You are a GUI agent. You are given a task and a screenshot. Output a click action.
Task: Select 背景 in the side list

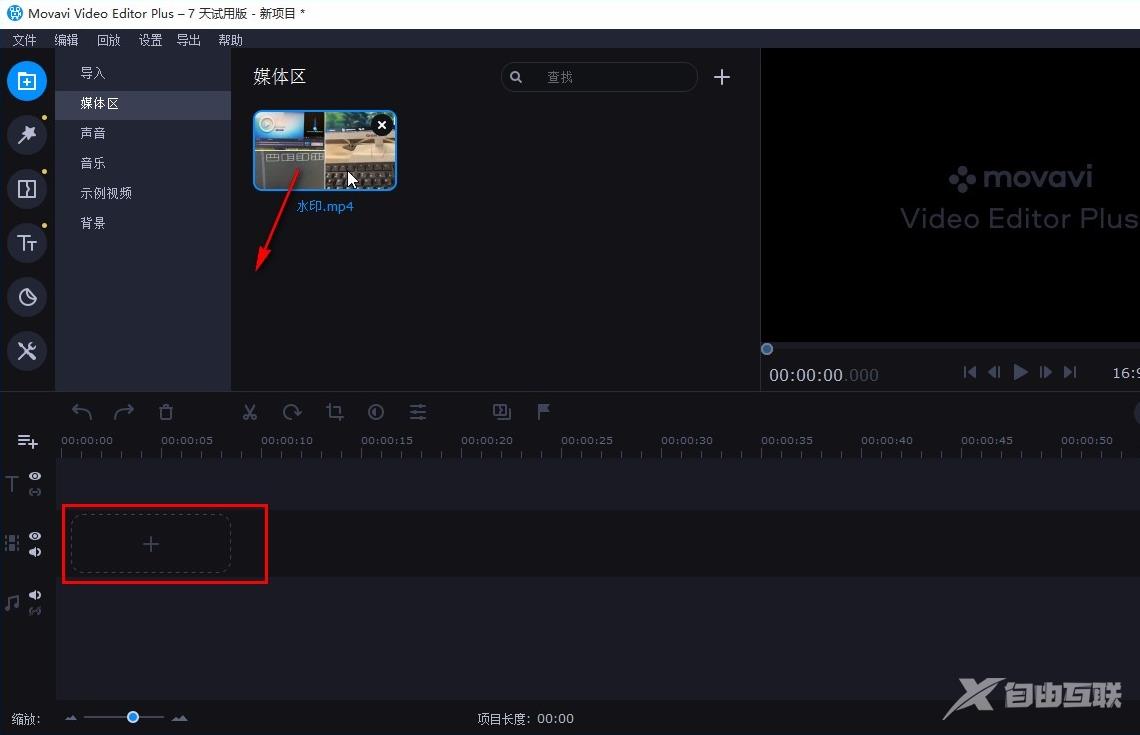143,223
